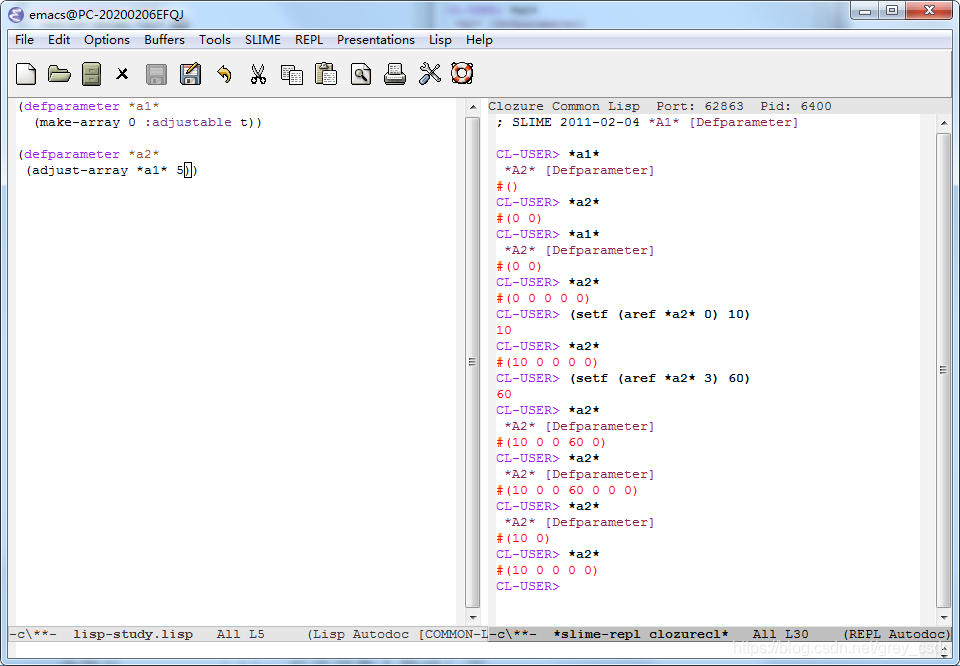Start a search with the magnifier icon
This screenshot has height=666, width=960.
tap(360, 73)
